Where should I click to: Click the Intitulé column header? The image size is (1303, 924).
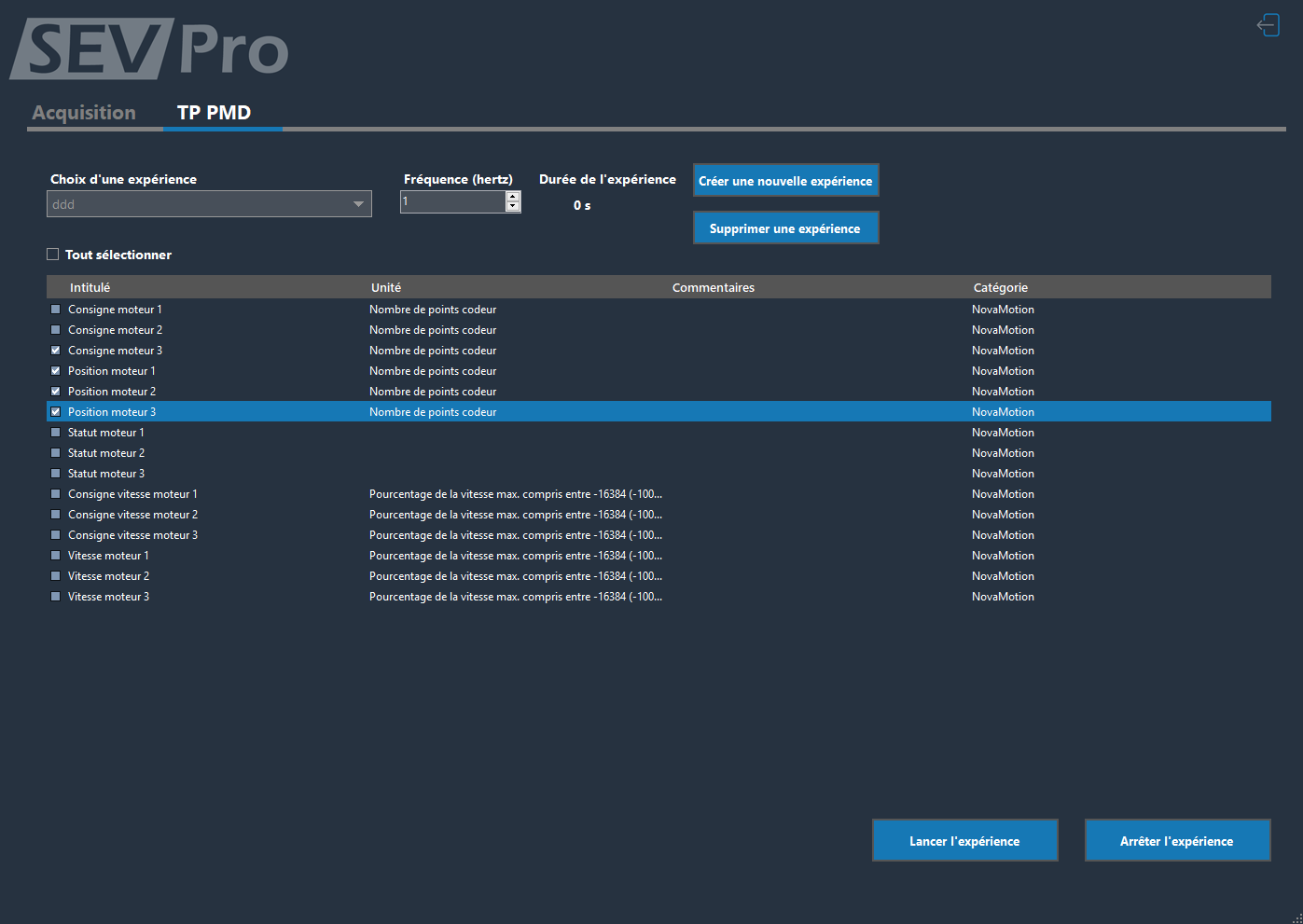click(90, 287)
